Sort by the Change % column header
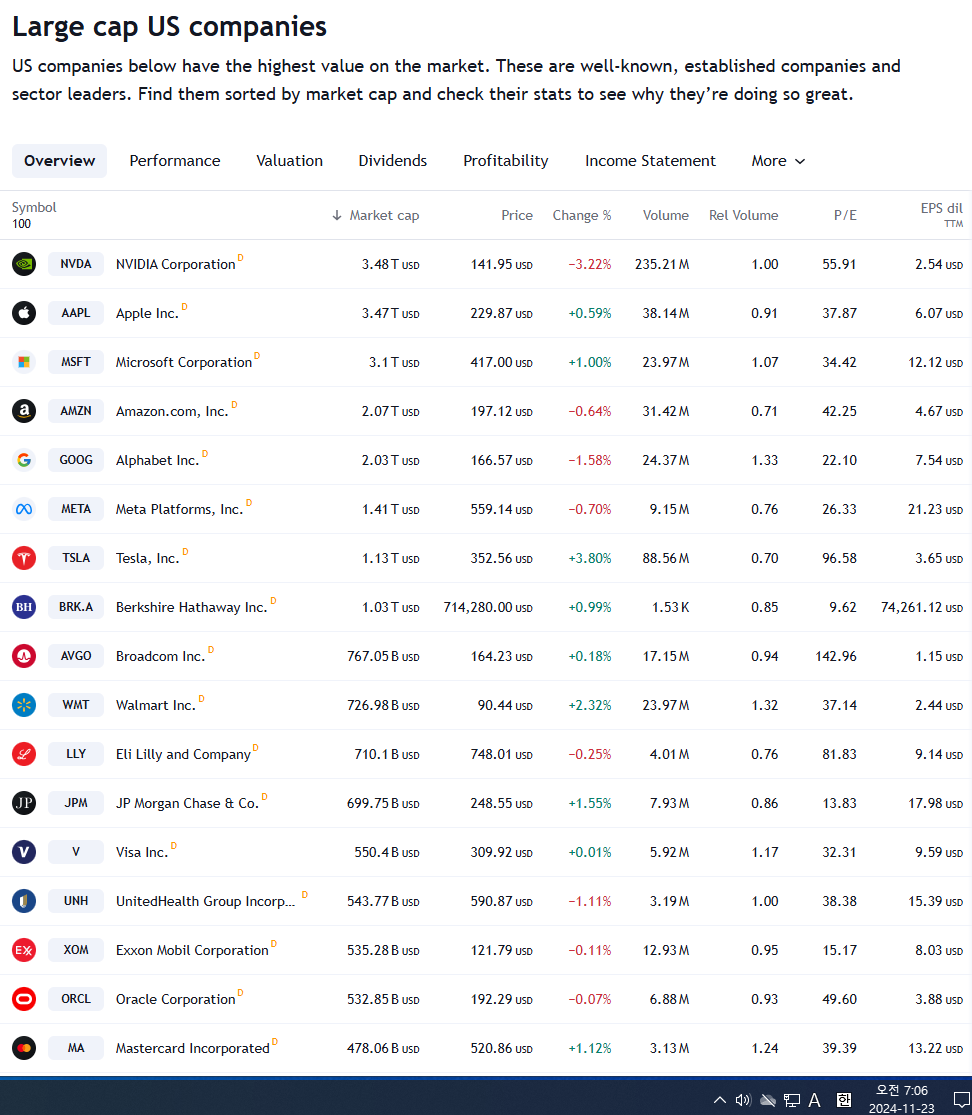This screenshot has height=1115, width=972. (x=582, y=215)
